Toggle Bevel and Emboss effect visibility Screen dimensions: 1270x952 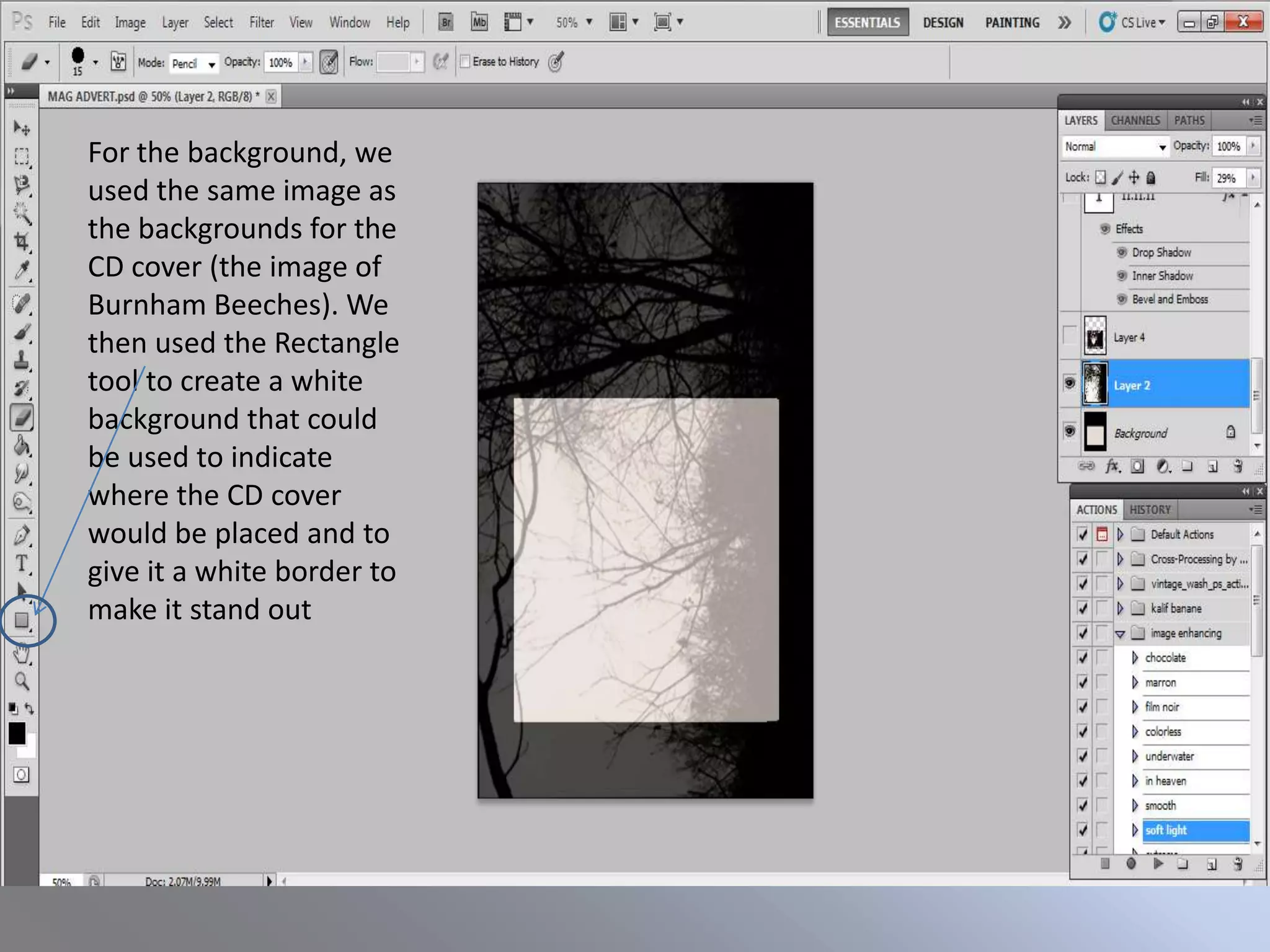point(1121,299)
